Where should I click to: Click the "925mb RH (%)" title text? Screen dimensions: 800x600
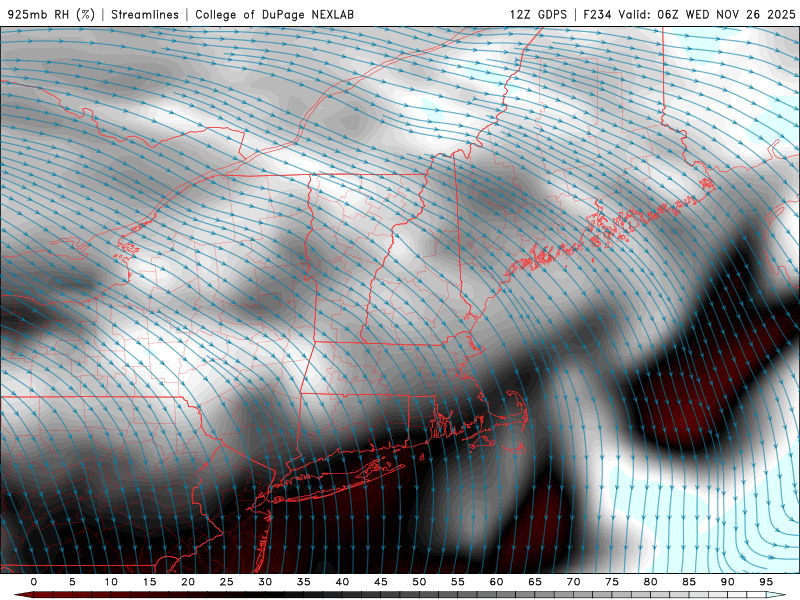[x=52, y=14]
